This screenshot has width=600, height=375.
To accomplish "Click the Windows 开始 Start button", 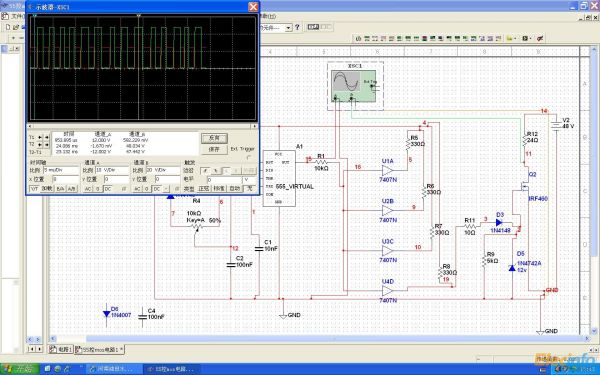I will pyautogui.click(x=20, y=369).
